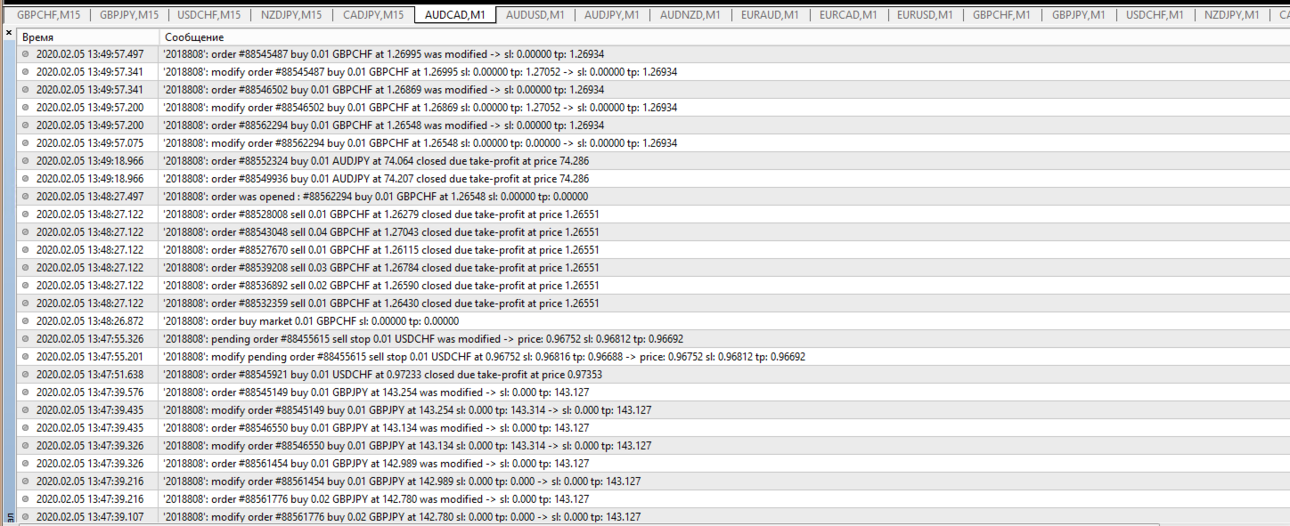
Task: Select message 'modify order #88561776 buy 0.02 GBPJPY'
Action: click(402, 517)
